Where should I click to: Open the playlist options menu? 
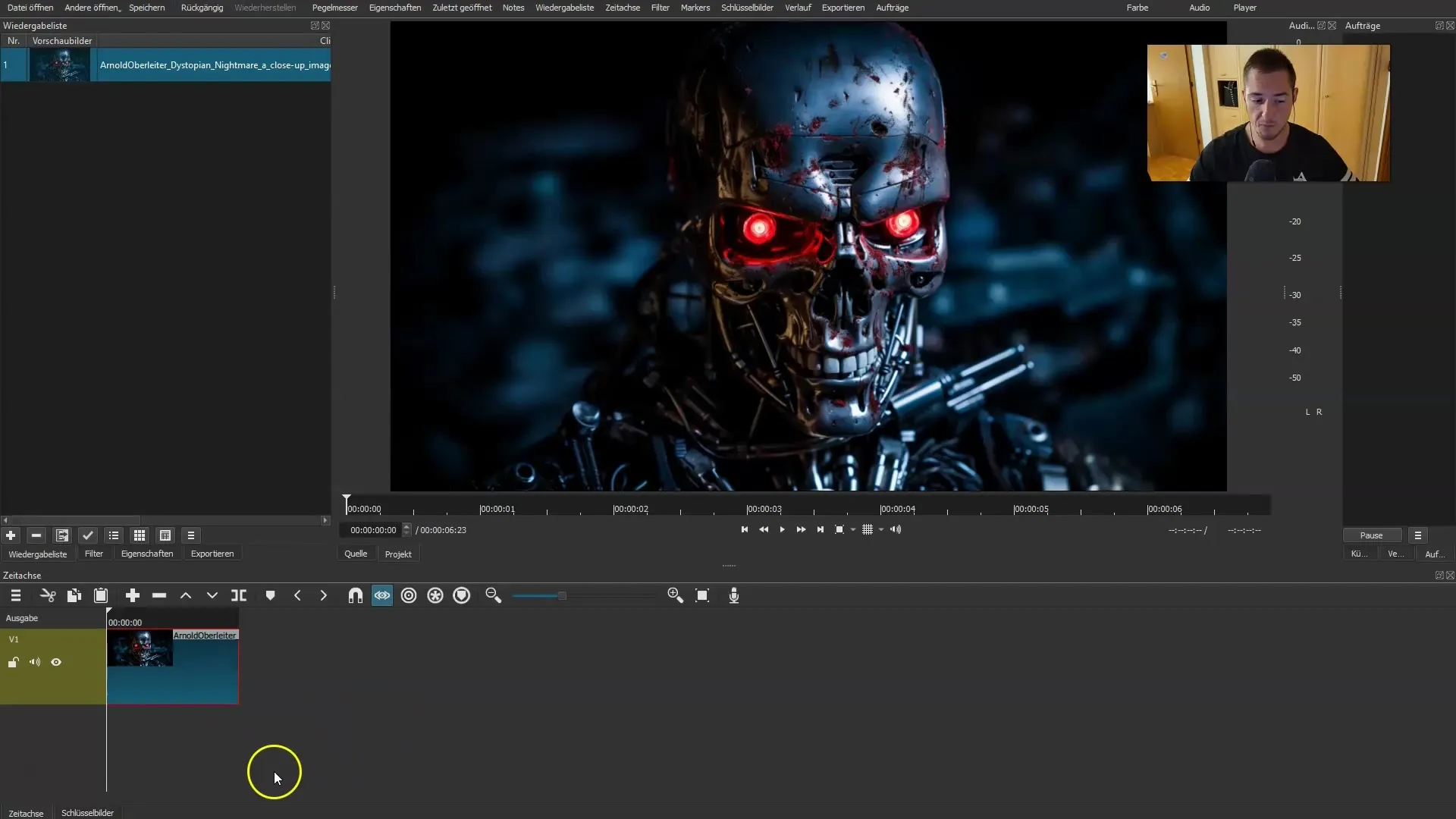191,535
